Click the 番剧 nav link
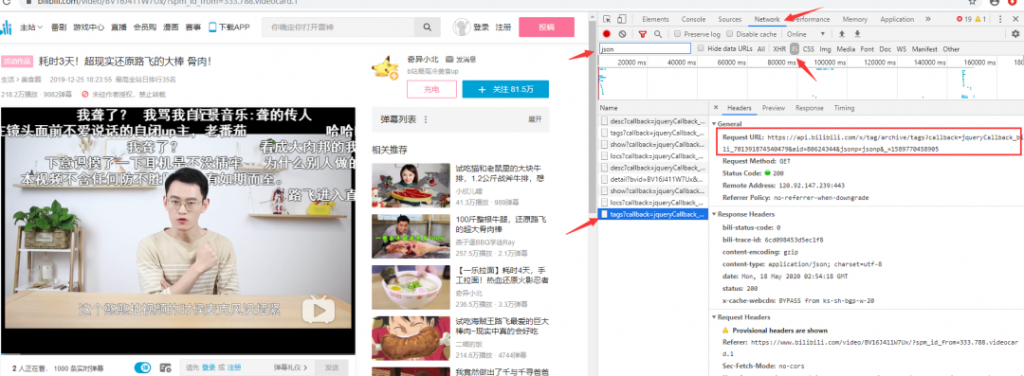 click(58, 27)
